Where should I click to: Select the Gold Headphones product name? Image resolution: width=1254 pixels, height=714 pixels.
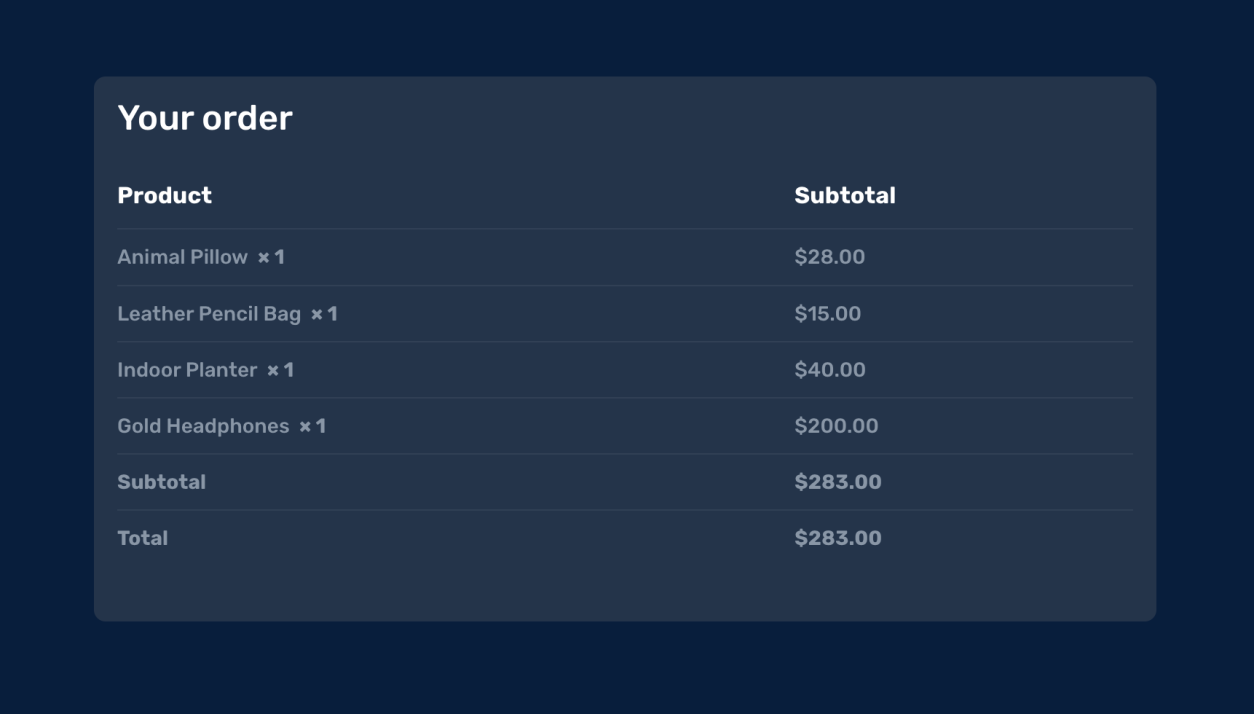click(203, 426)
